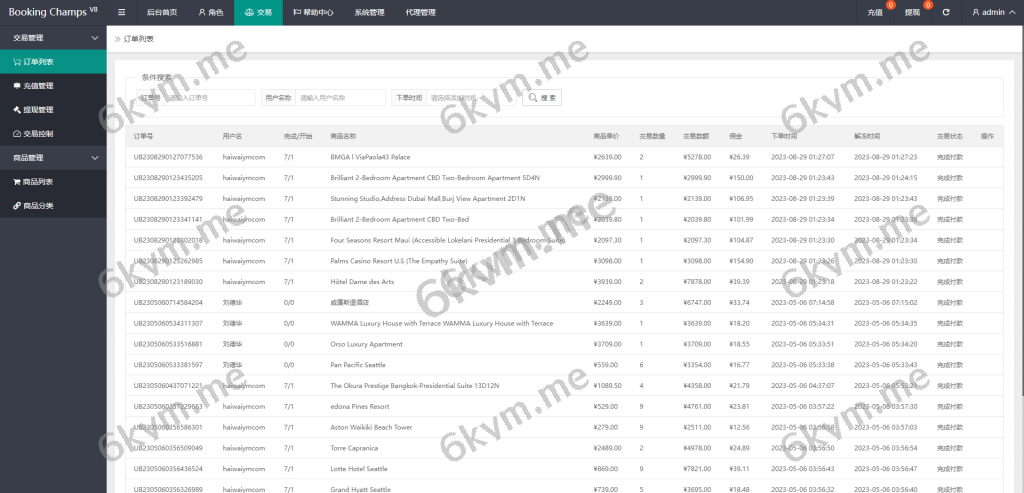Select 订单列表 in the sidebar

[x=38, y=62]
